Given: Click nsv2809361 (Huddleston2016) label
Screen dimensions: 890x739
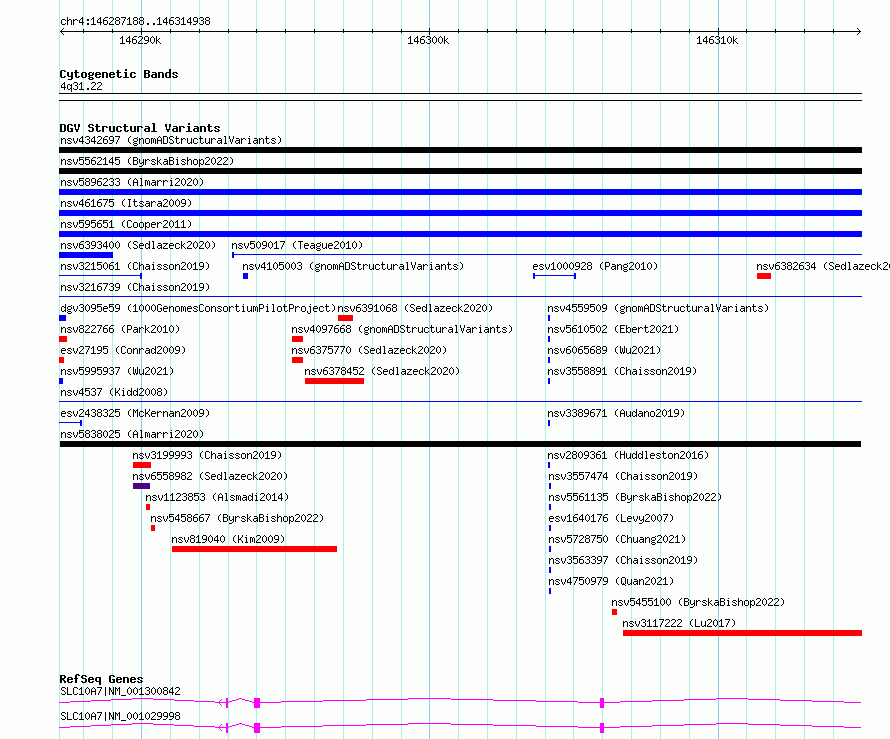Looking at the screenshot, I should 628,455.
